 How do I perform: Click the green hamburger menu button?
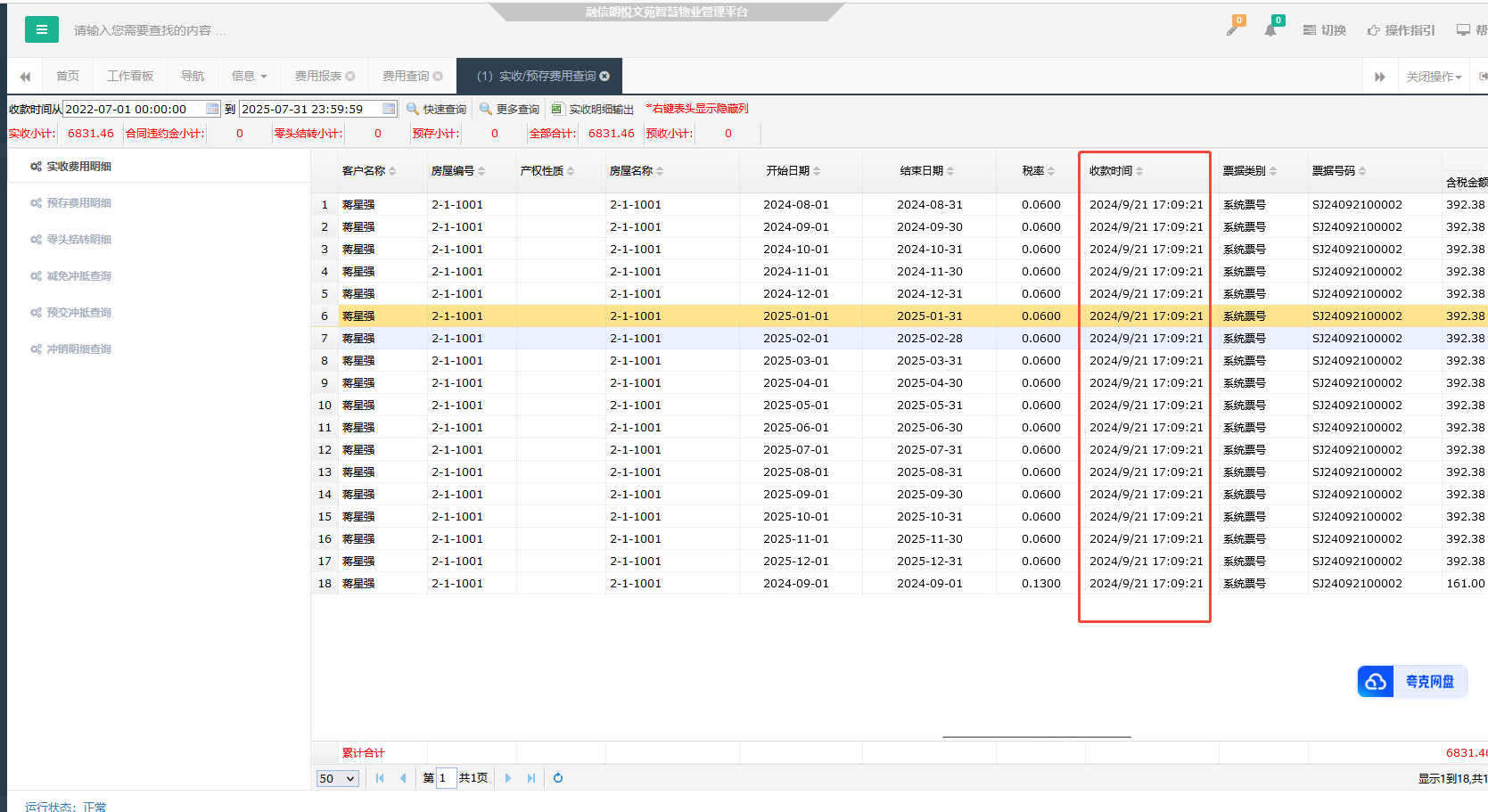coord(41,29)
